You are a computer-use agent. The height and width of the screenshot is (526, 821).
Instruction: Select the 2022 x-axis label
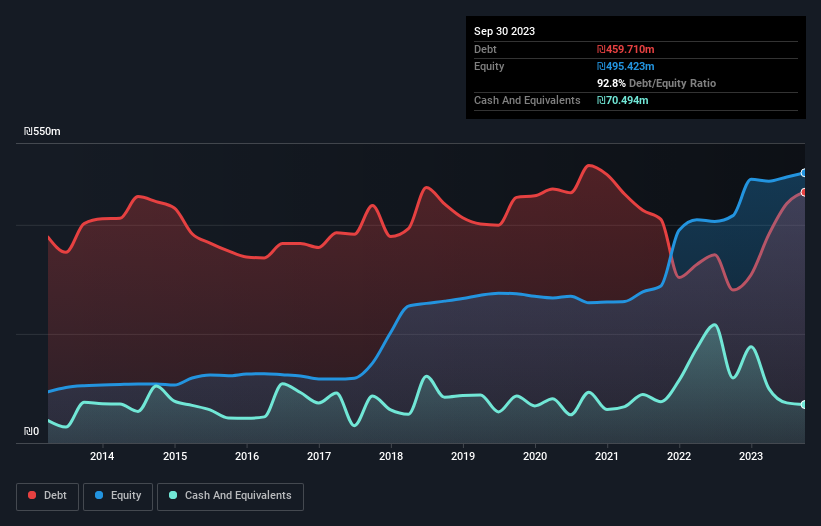(679, 456)
